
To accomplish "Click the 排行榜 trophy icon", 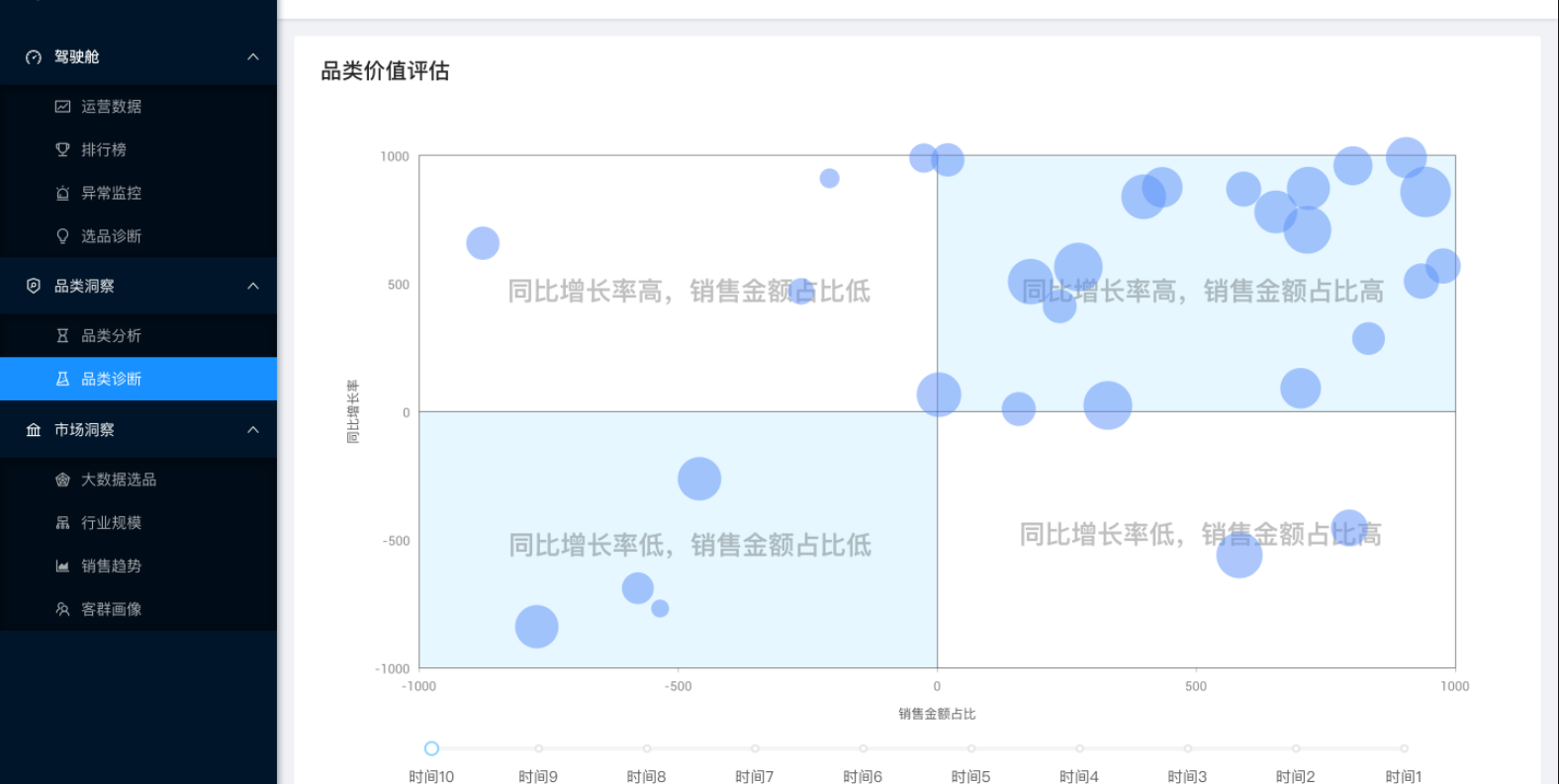I will pos(62,150).
